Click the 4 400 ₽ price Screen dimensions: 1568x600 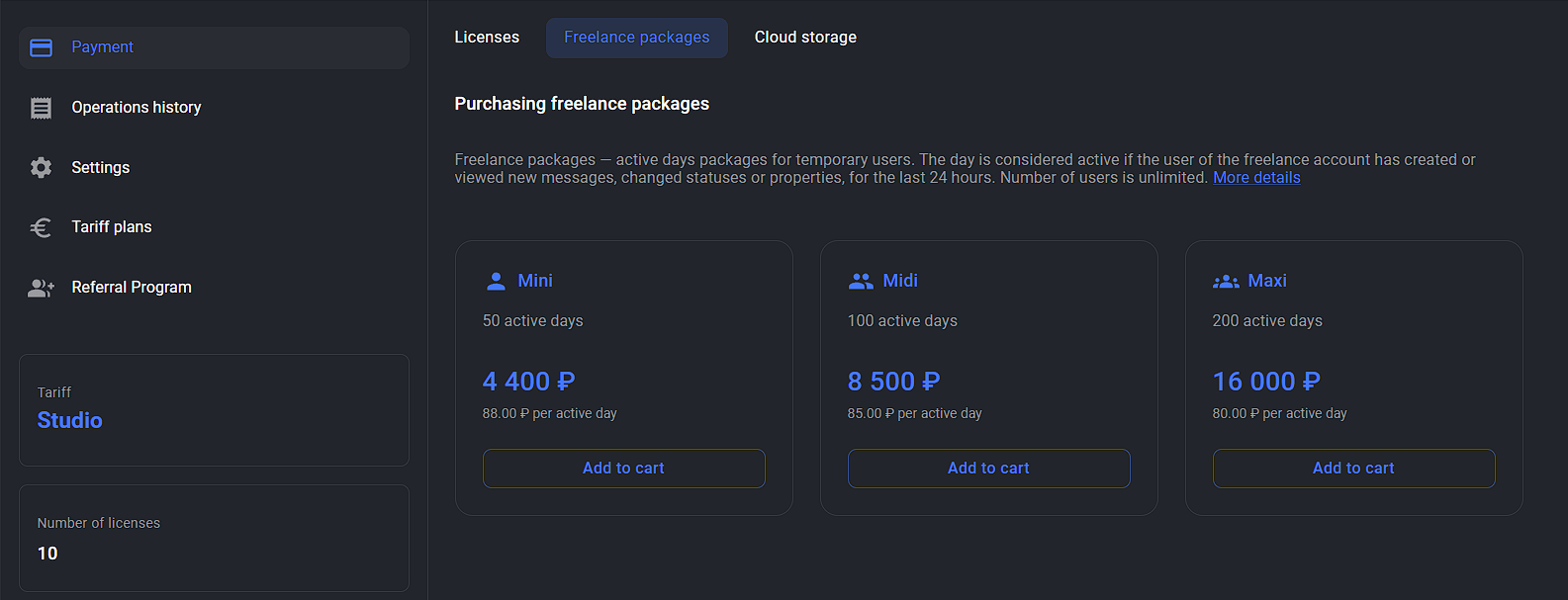point(528,382)
